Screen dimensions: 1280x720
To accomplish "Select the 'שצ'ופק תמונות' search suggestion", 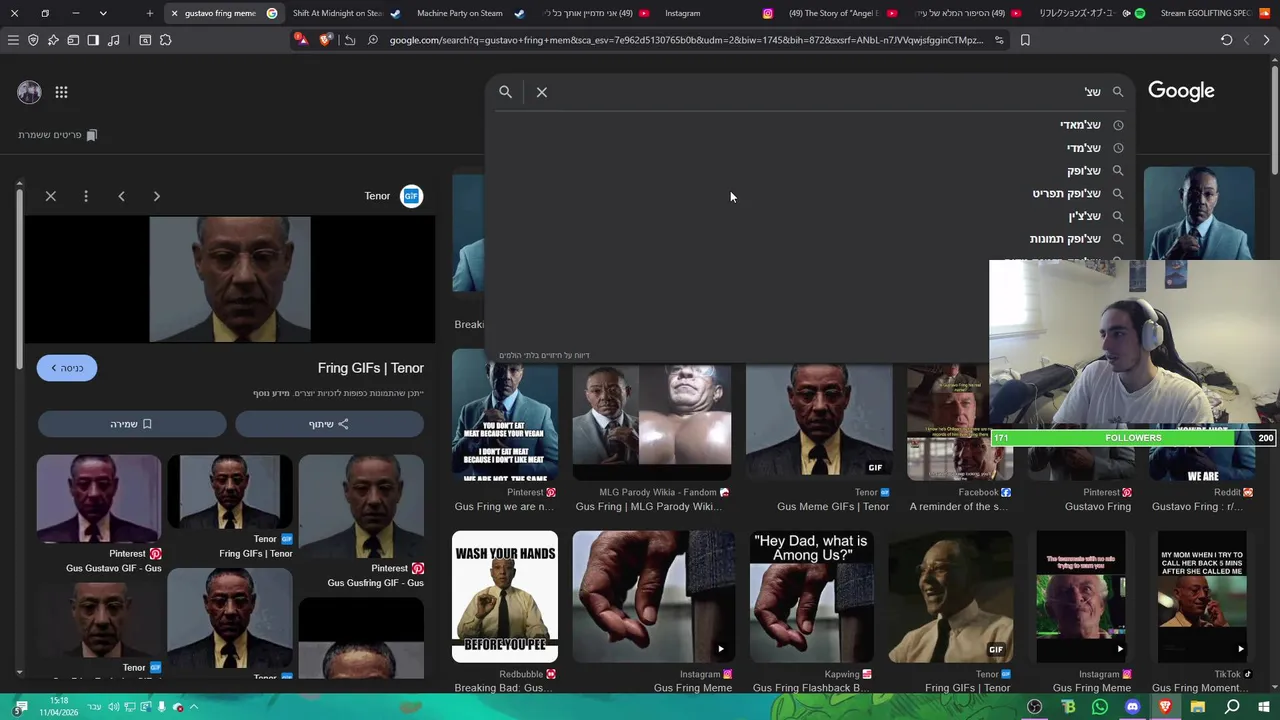I will click(x=810, y=239).
